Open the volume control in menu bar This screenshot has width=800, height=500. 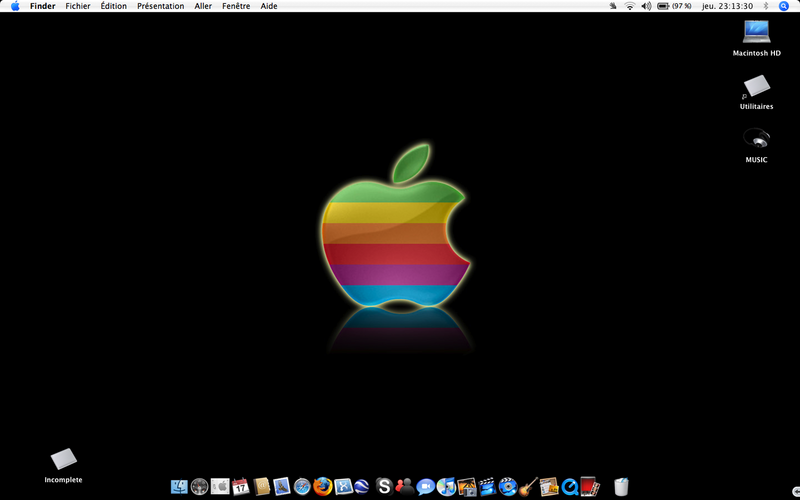coord(646,6)
